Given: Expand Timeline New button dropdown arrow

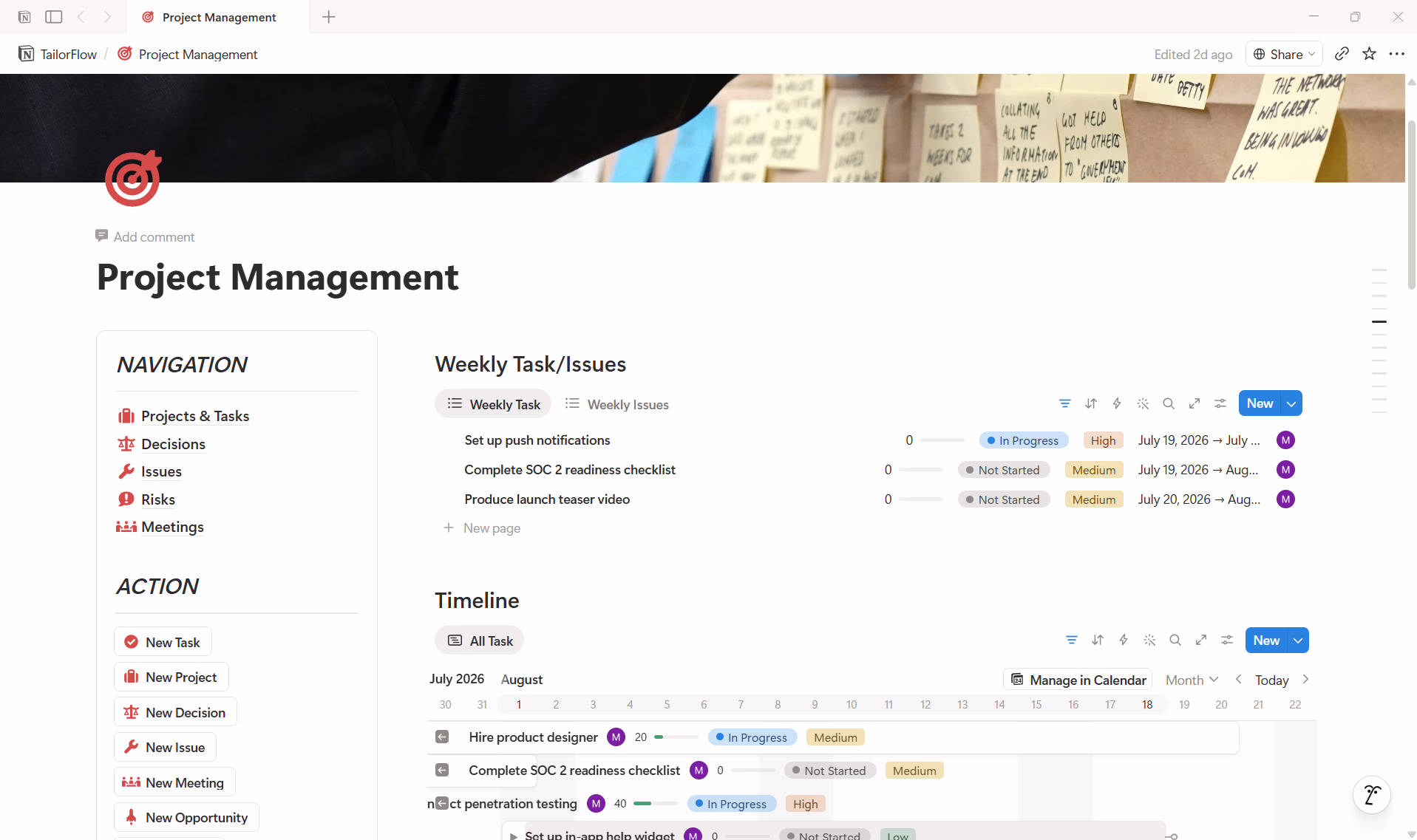Looking at the screenshot, I should click(1298, 640).
